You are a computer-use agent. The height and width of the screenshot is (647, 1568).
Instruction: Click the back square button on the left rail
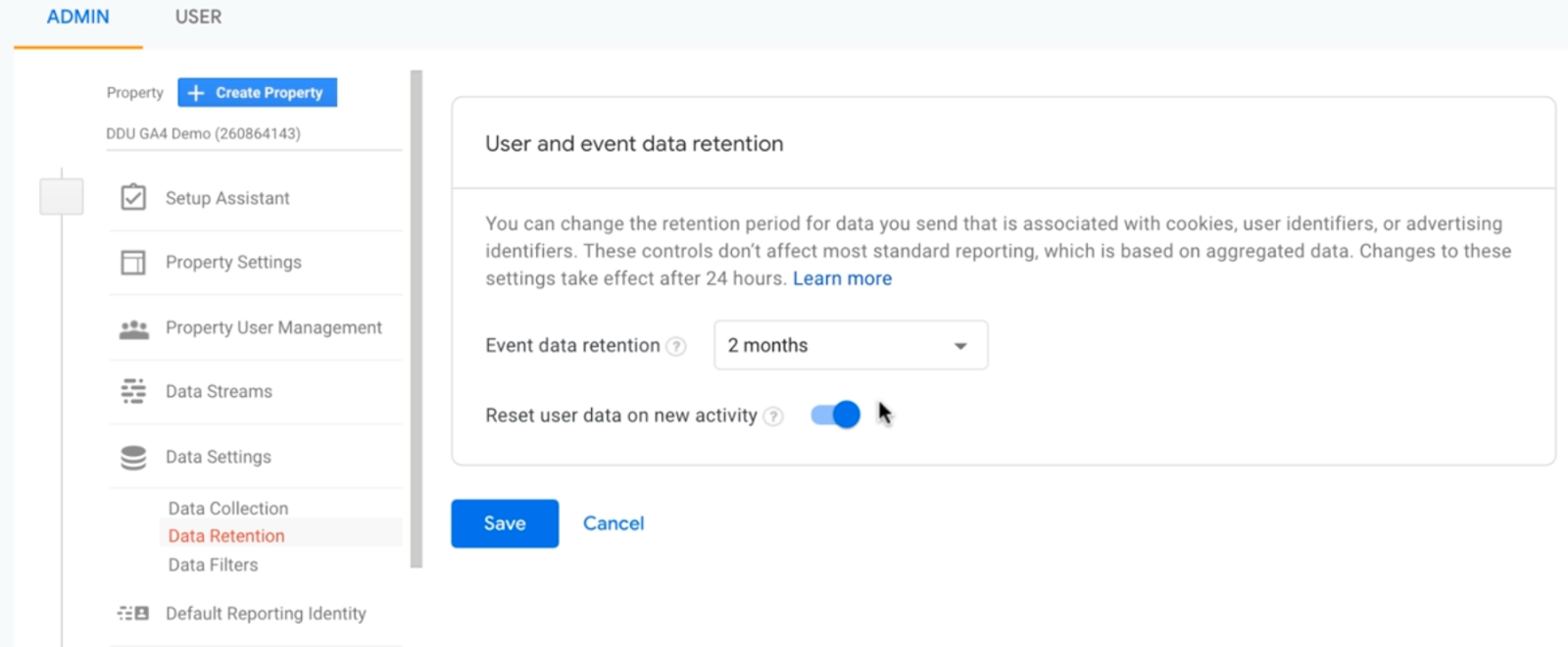point(61,196)
